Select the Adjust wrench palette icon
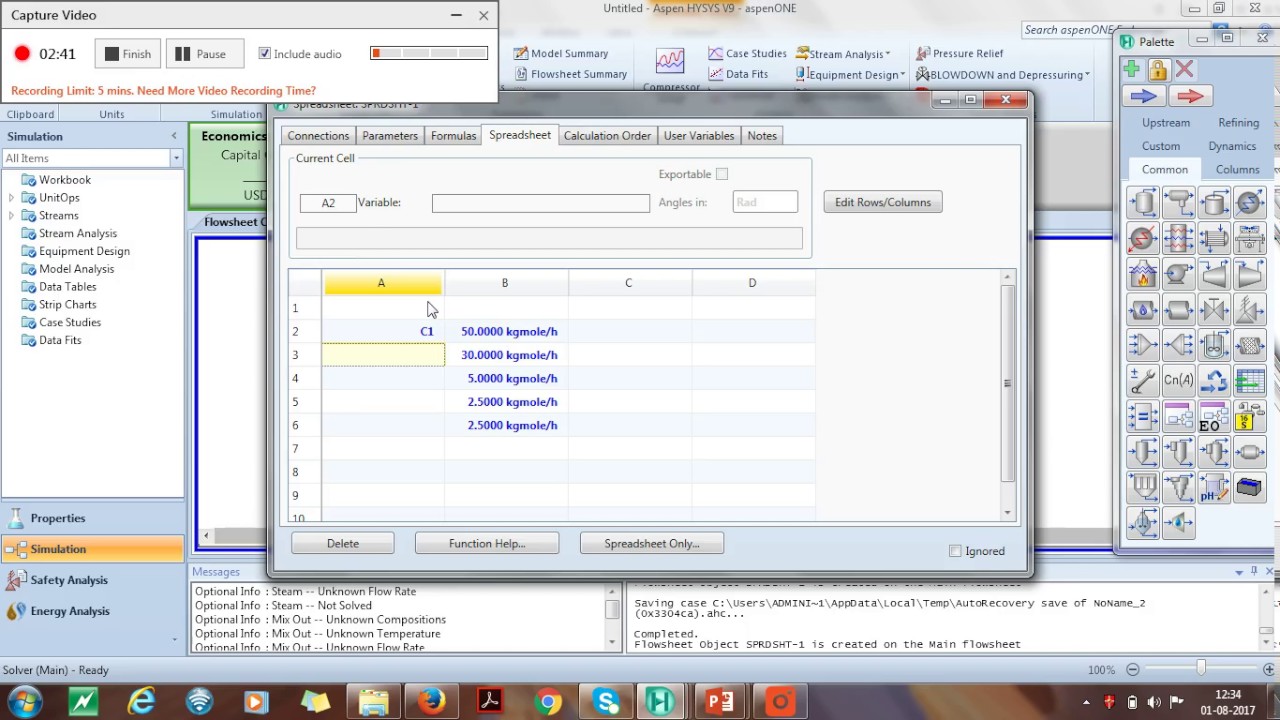Screen dimensions: 1280x720 [1143, 380]
